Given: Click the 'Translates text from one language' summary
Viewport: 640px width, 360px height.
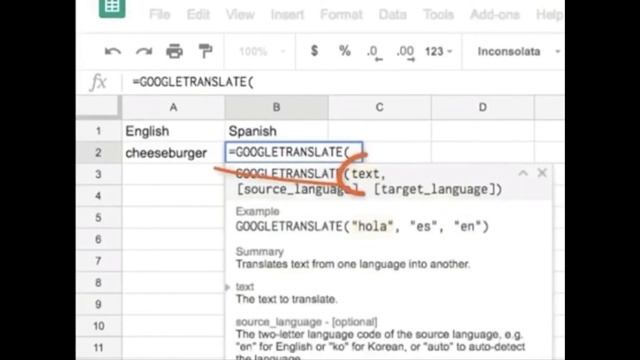Looking at the screenshot, I should [353, 264].
